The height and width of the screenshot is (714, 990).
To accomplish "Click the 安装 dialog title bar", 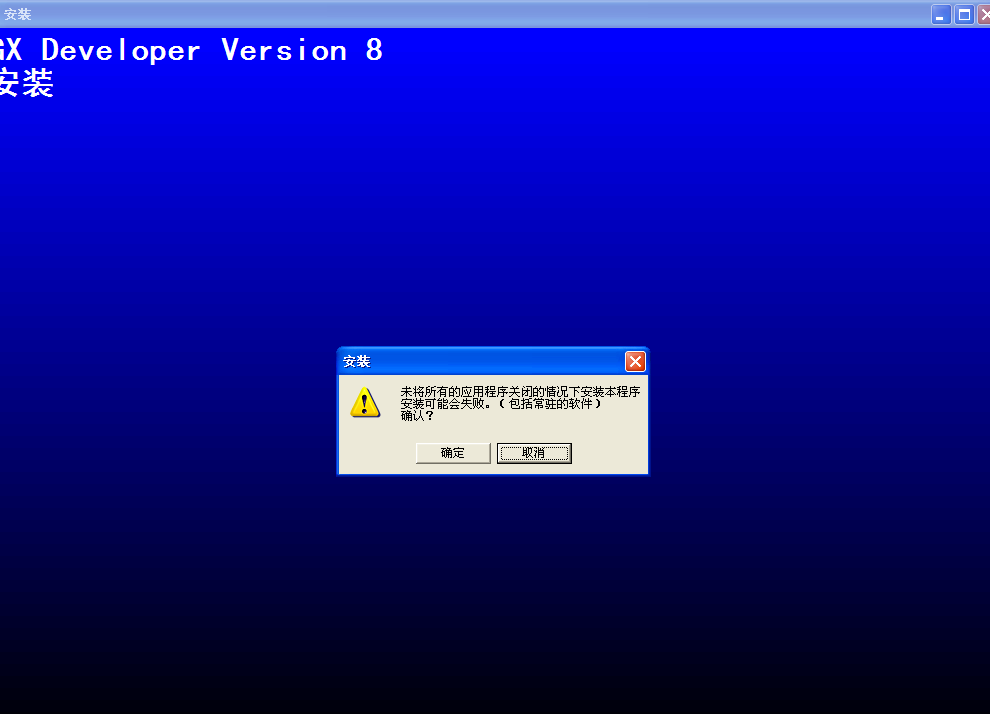I will point(480,362).
